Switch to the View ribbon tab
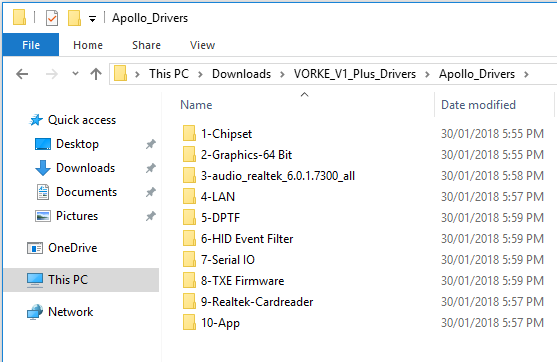 [202, 45]
